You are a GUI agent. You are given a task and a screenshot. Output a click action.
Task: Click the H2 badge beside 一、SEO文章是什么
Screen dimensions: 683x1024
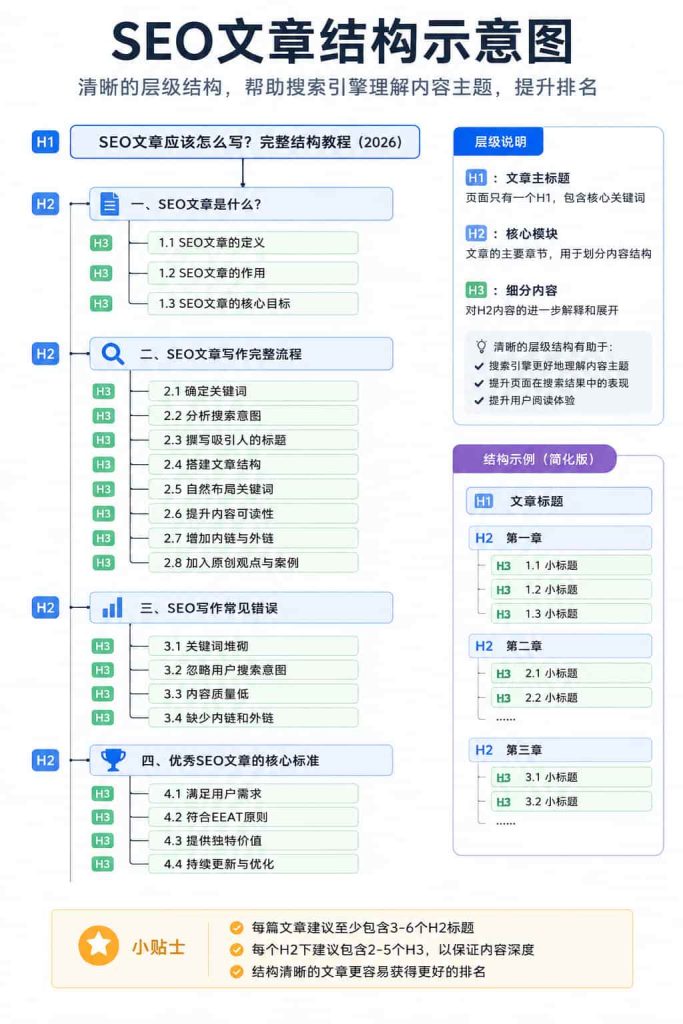45,204
